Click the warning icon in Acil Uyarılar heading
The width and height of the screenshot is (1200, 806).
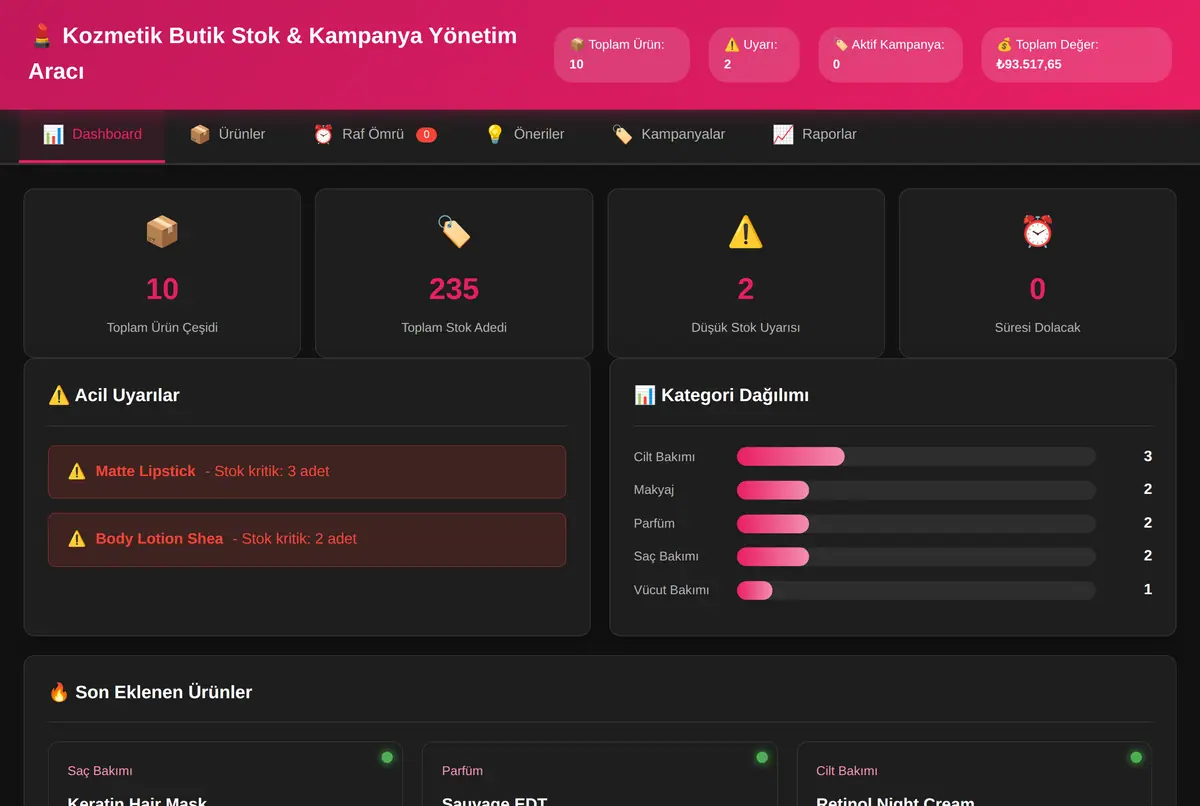[x=59, y=395]
